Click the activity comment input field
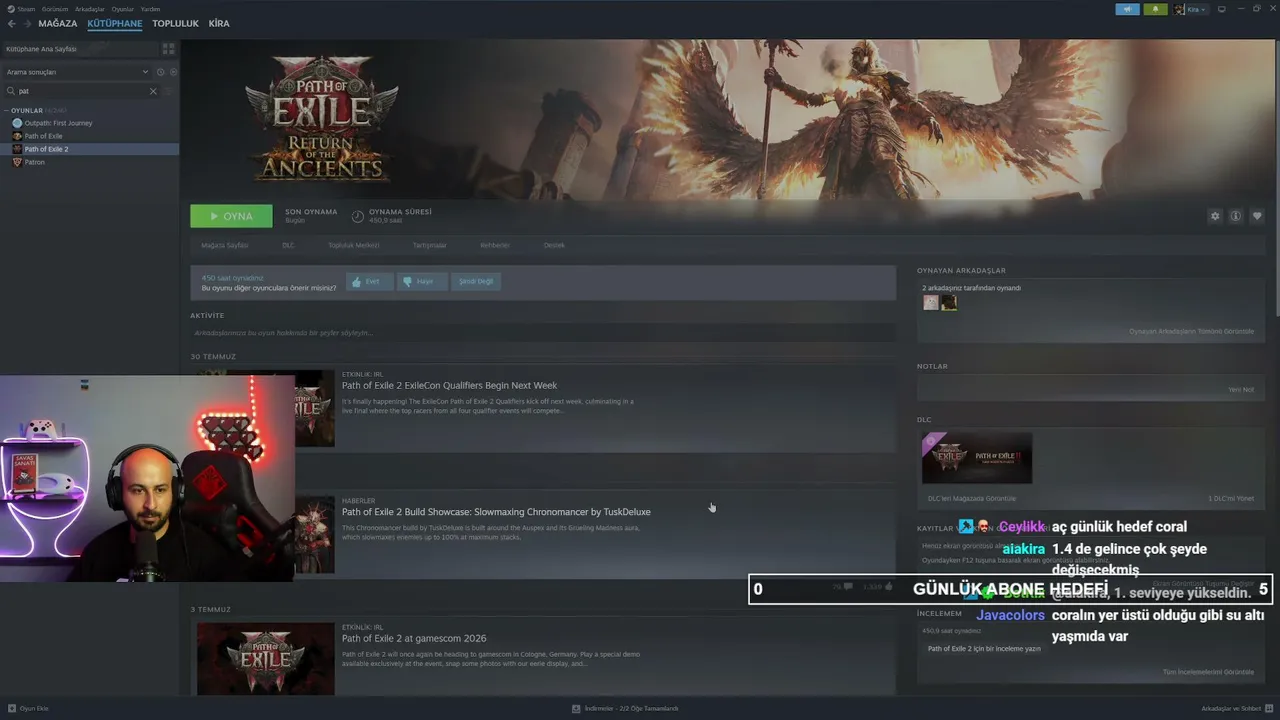 click(543, 333)
